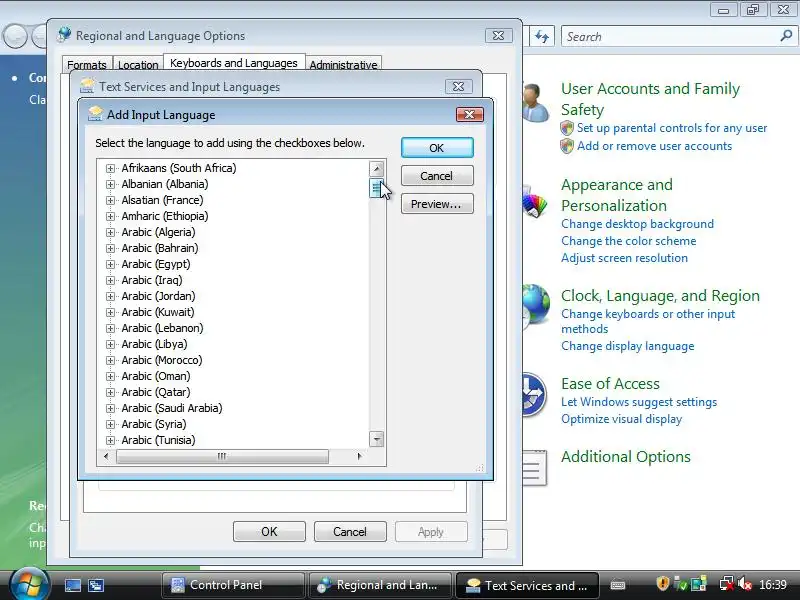
Task: Click Adjust screen resolution link
Action: coord(624,258)
